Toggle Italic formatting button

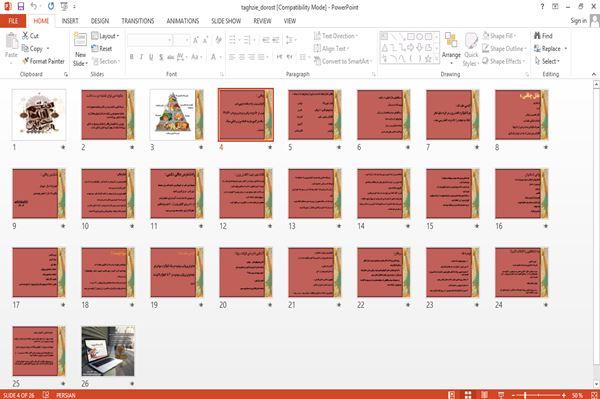(x=141, y=57)
